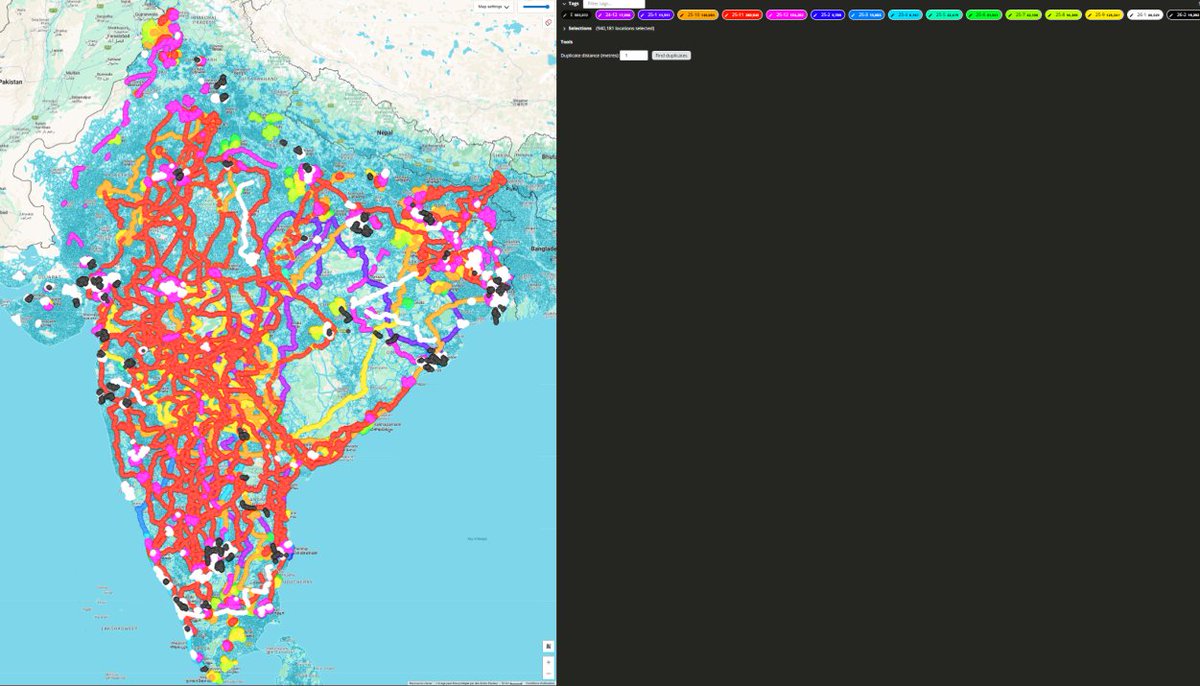Select the blue 25-3 tag
The height and width of the screenshot is (686, 1200).
pos(866,15)
